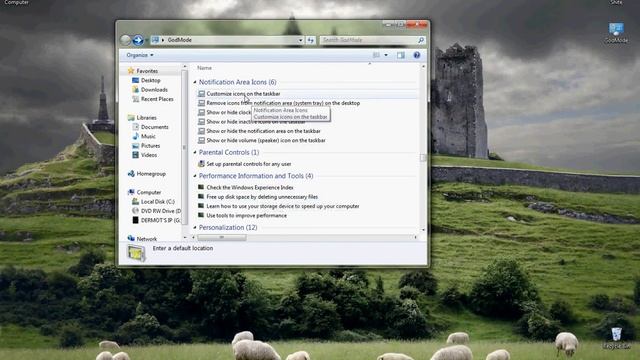Collapse Performance Information and Tools group

tap(195, 176)
